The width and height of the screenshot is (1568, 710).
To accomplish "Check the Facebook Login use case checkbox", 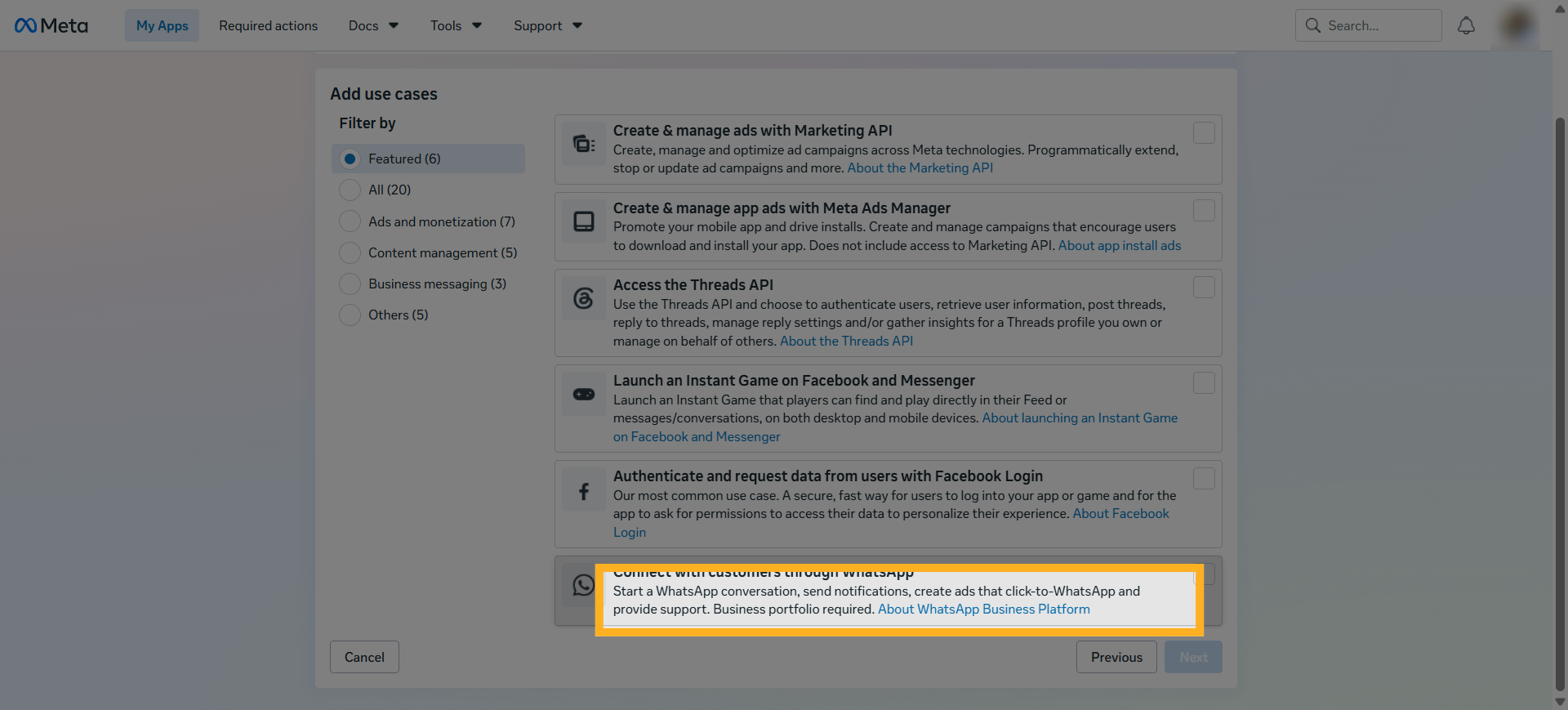I will 1204,478.
